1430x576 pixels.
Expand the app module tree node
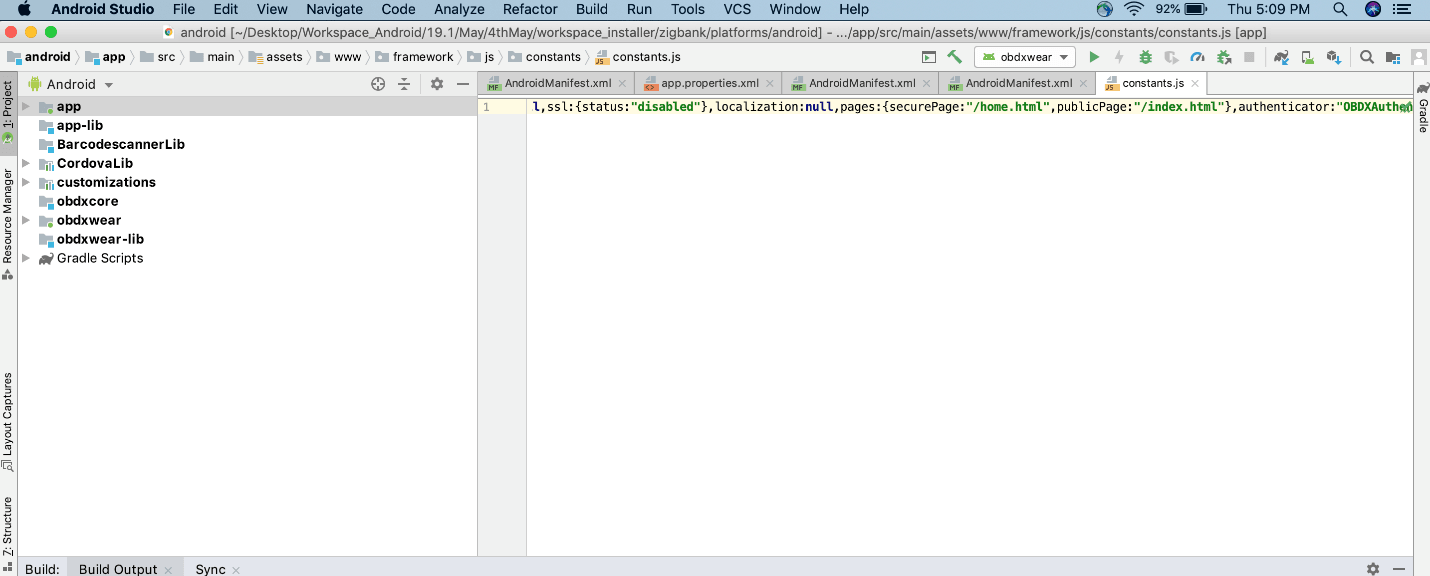click(x=26, y=106)
